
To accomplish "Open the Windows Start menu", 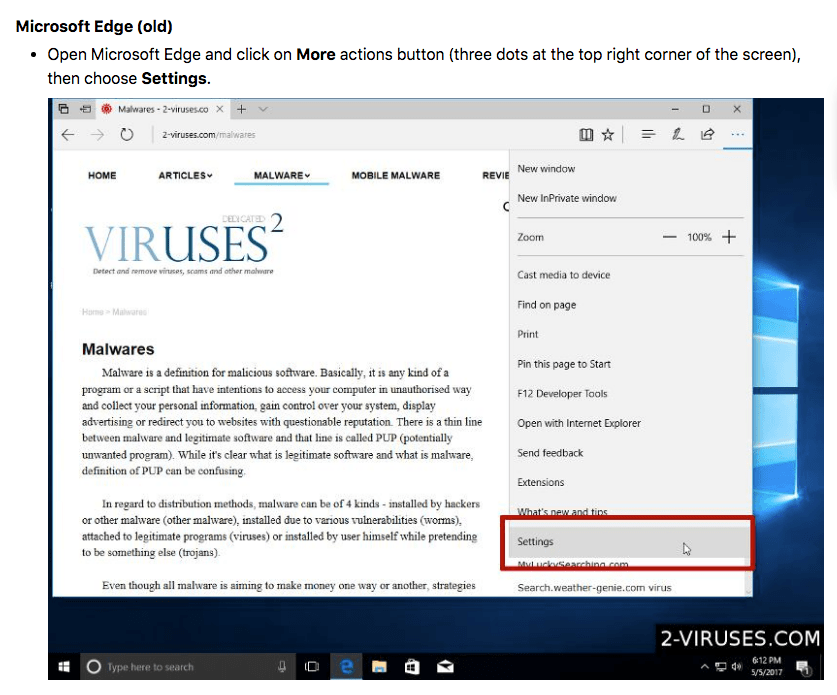I will [64, 667].
